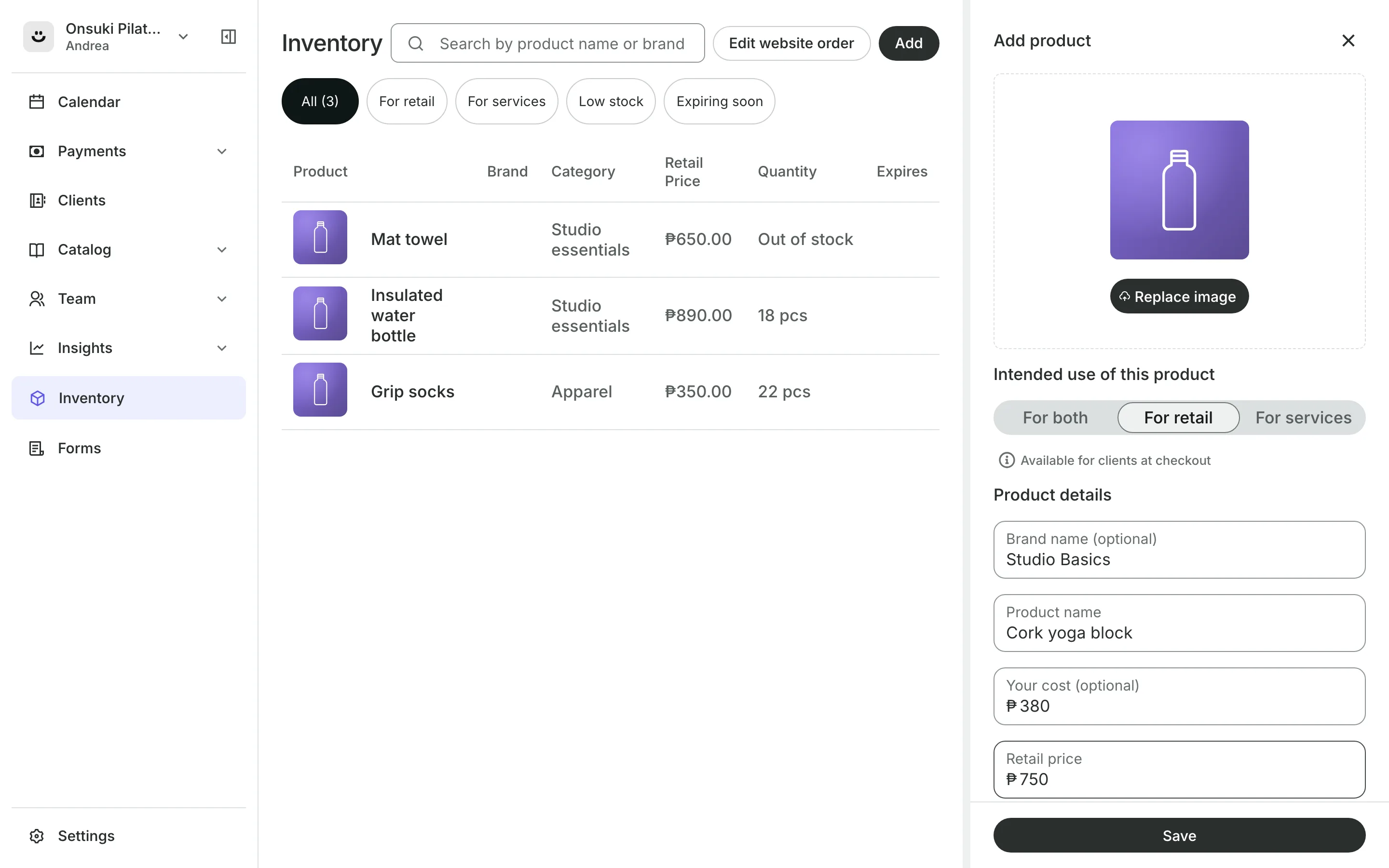Open the Calendar page
Image resolution: width=1389 pixels, height=868 pixels.
coord(129,102)
